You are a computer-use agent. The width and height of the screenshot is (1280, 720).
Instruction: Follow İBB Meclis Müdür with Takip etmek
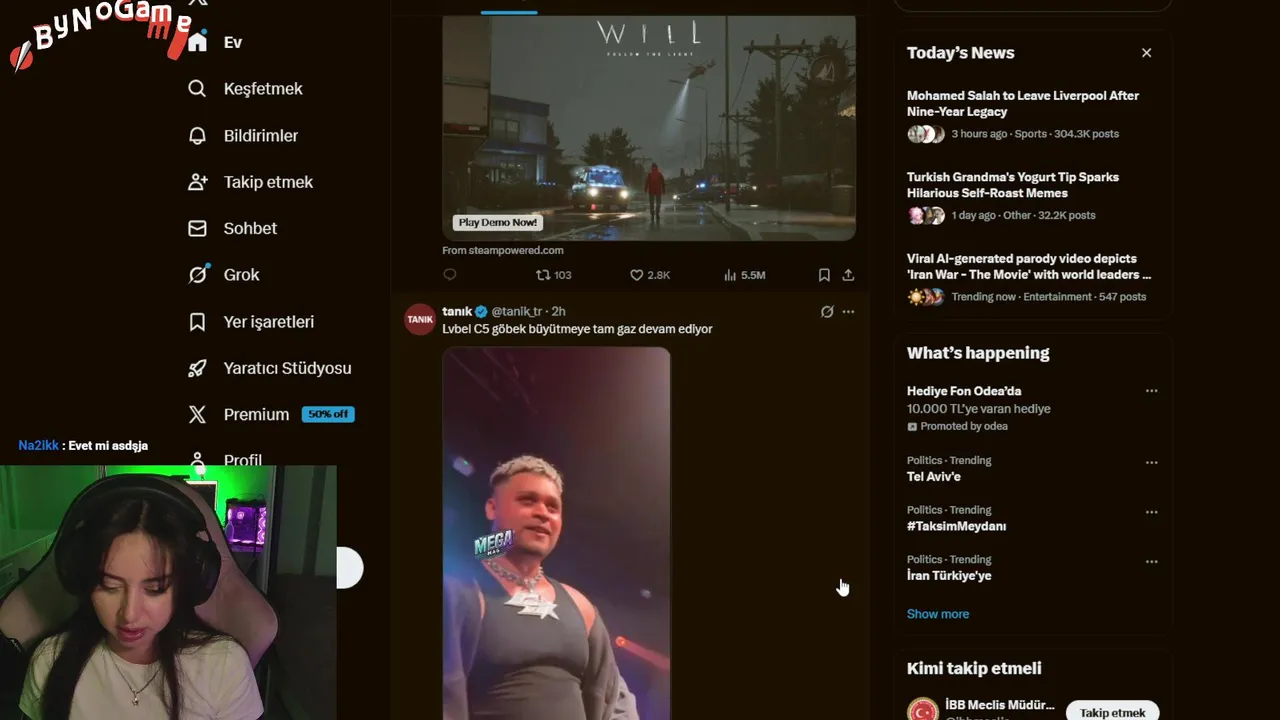[1112, 712]
